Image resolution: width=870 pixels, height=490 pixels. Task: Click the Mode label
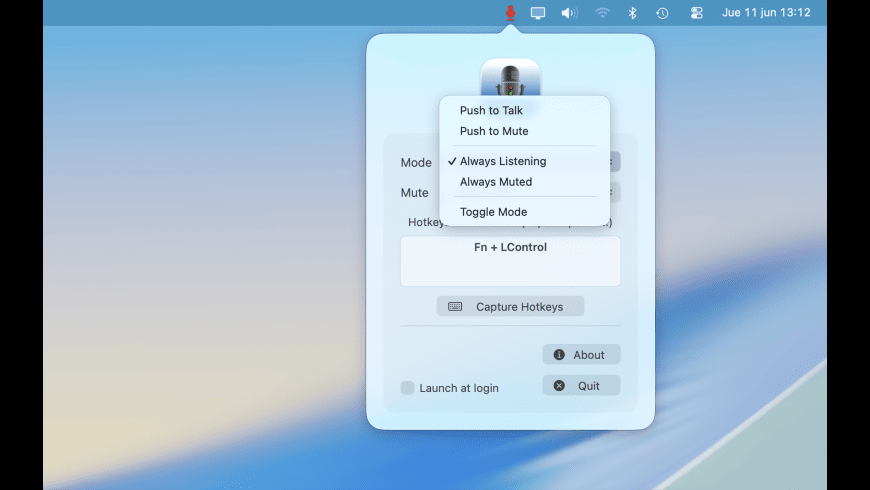(x=416, y=163)
